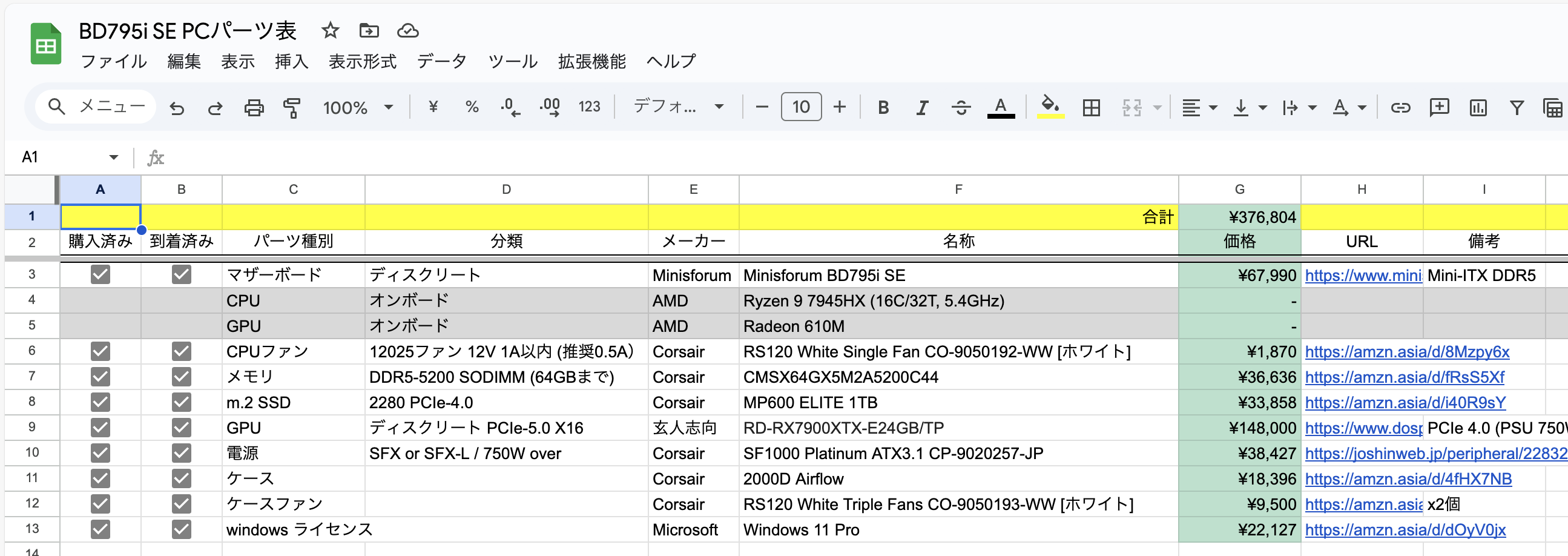This screenshot has height=556, width=1568.
Task: Open the ヘルプ menu
Action: (x=671, y=61)
